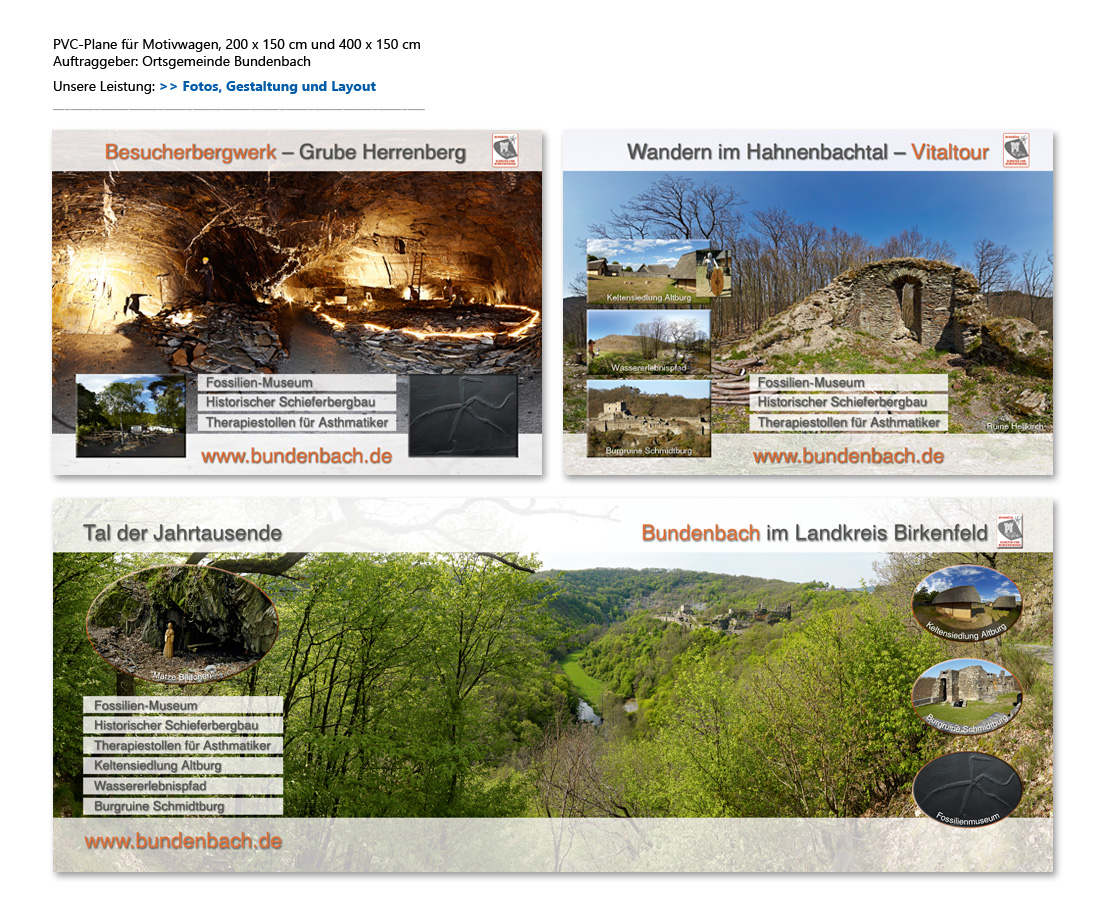Click the 'Keltensiedlung Altburg' small photo in the Vitaltour banner
Viewport: 1100px width, 900px height.
(649, 272)
